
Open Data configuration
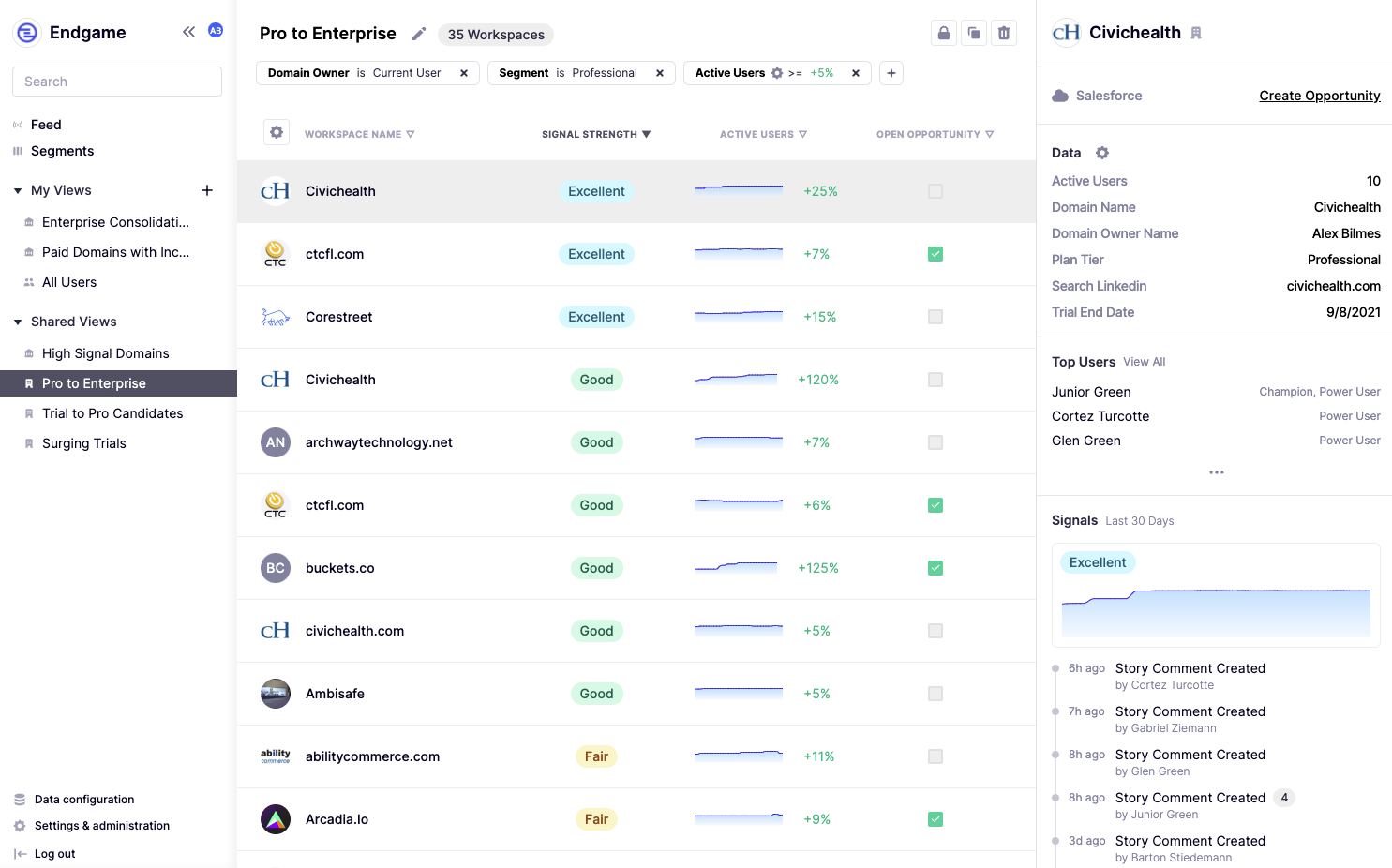[84, 800]
